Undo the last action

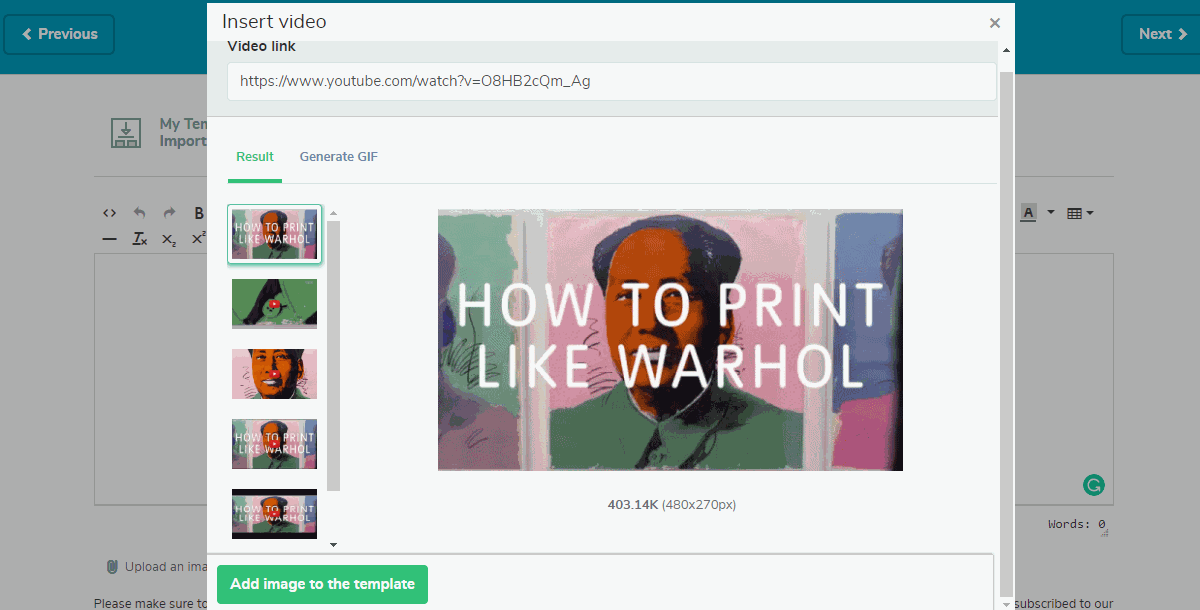tap(139, 212)
